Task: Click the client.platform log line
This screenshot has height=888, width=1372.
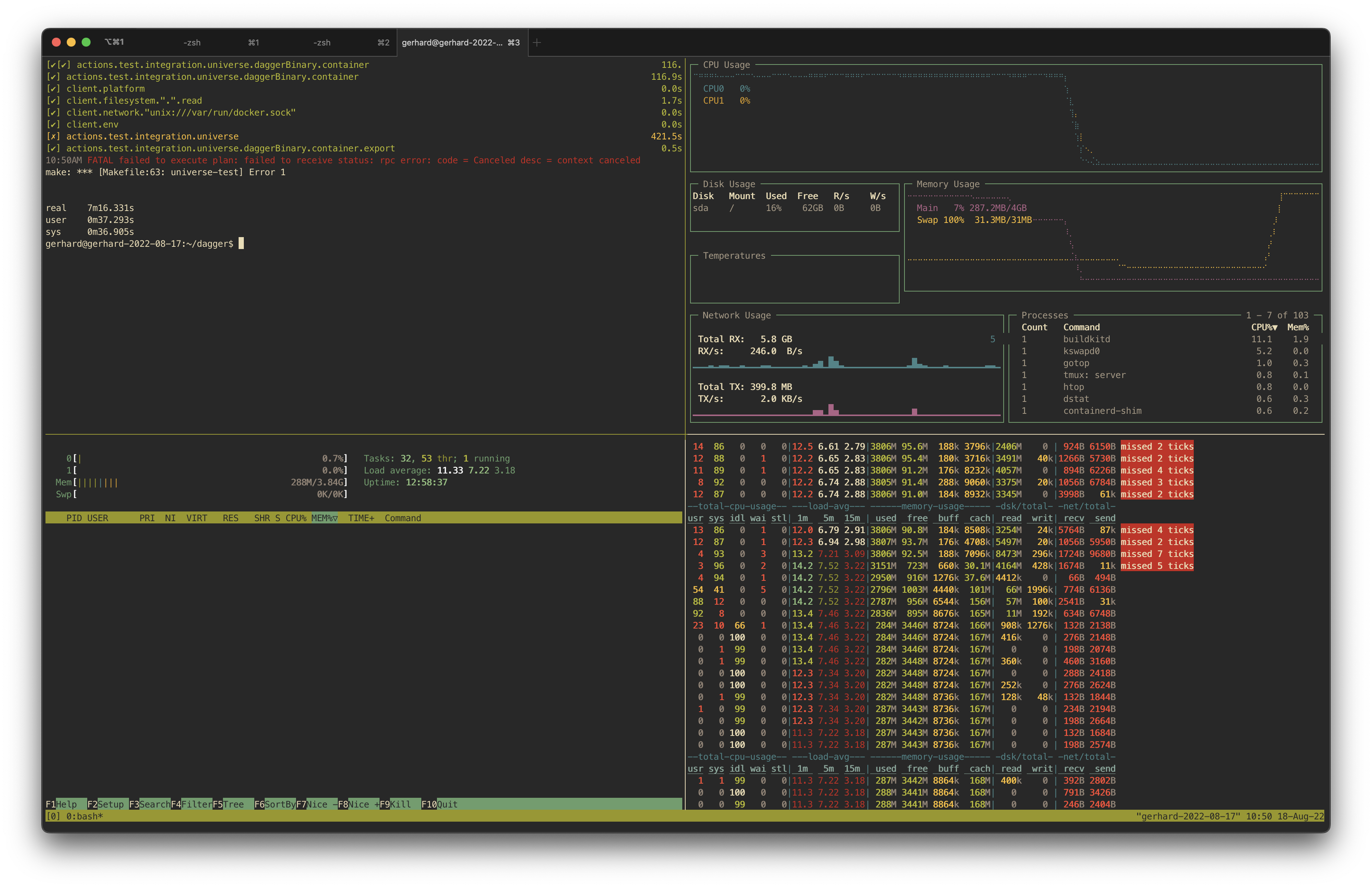Action: tap(364, 89)
